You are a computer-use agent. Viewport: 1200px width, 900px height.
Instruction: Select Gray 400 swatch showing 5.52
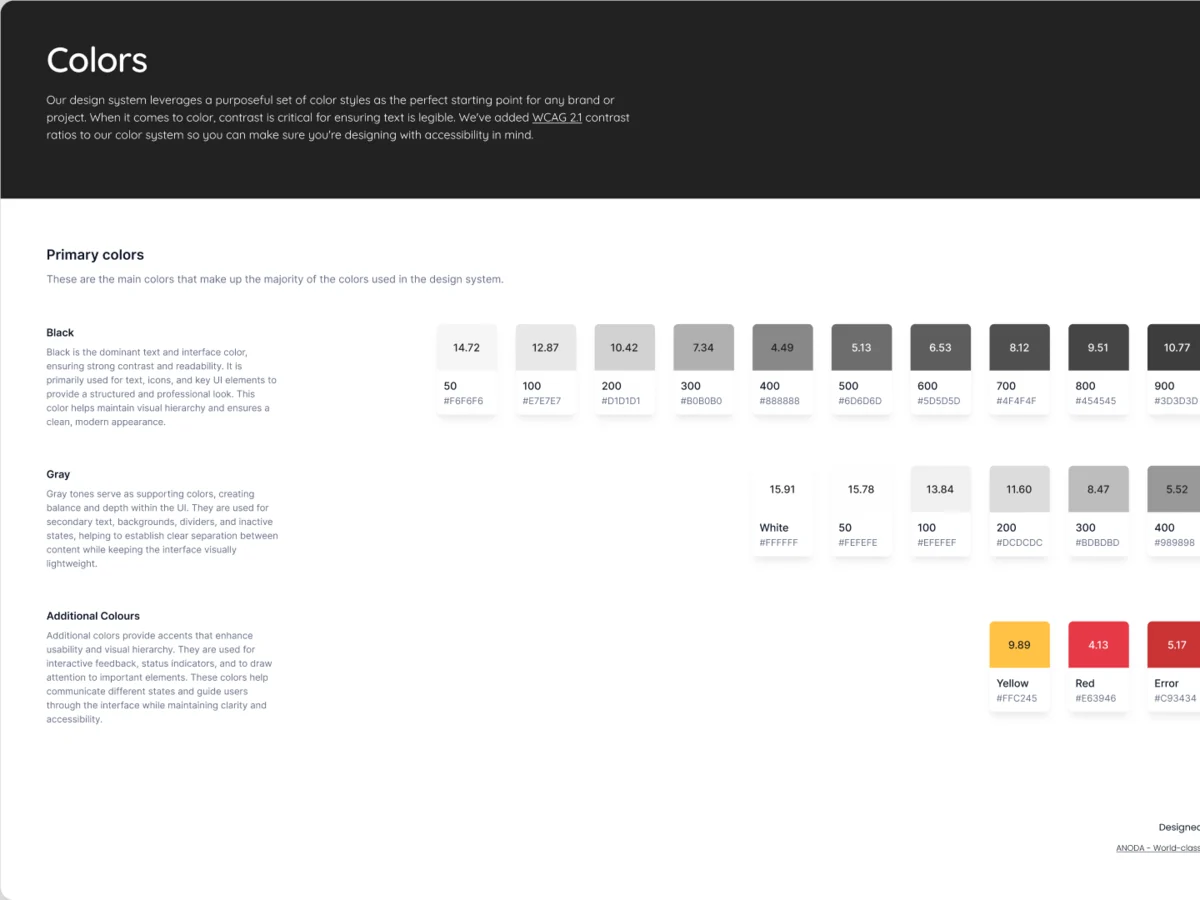pos(1174,490)
